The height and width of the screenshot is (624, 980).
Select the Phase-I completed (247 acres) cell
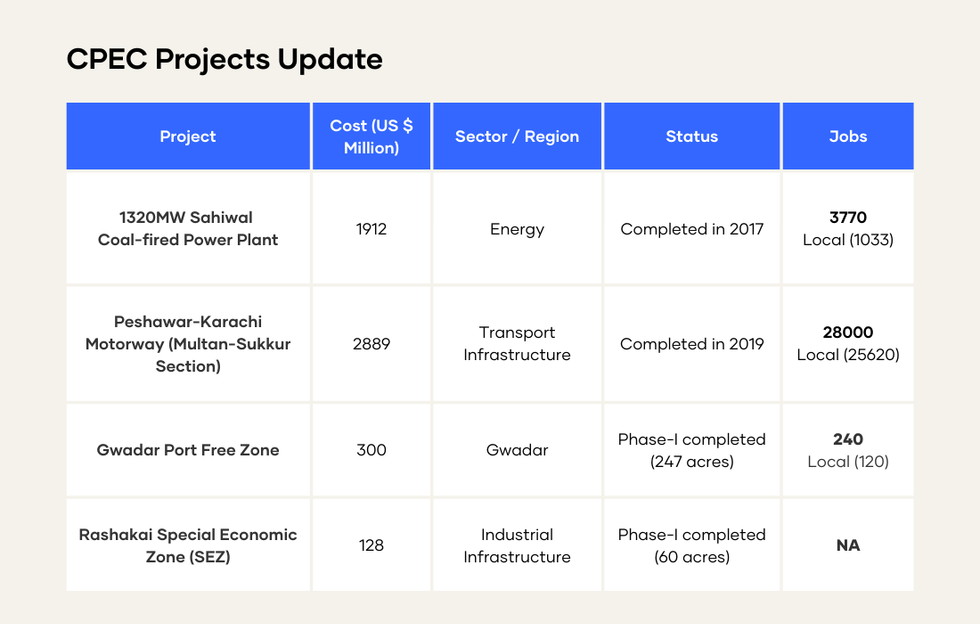pos(692,450)
